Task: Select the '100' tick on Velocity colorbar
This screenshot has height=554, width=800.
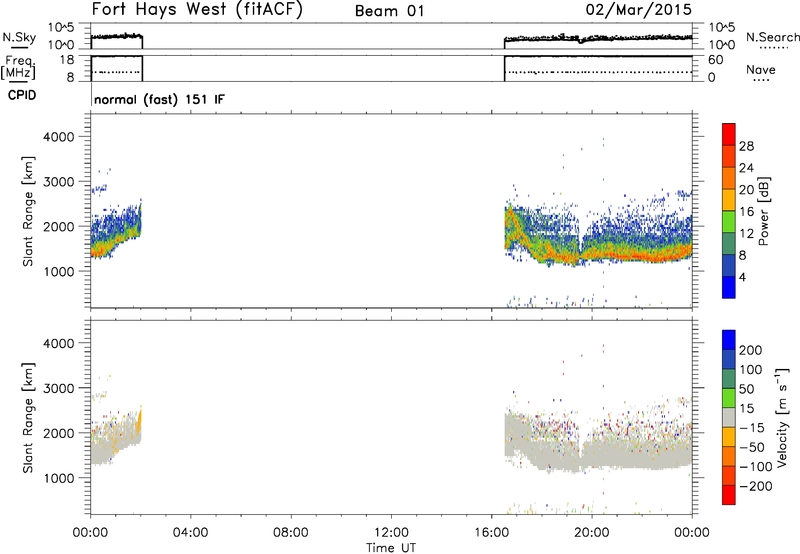Action: 751,370
